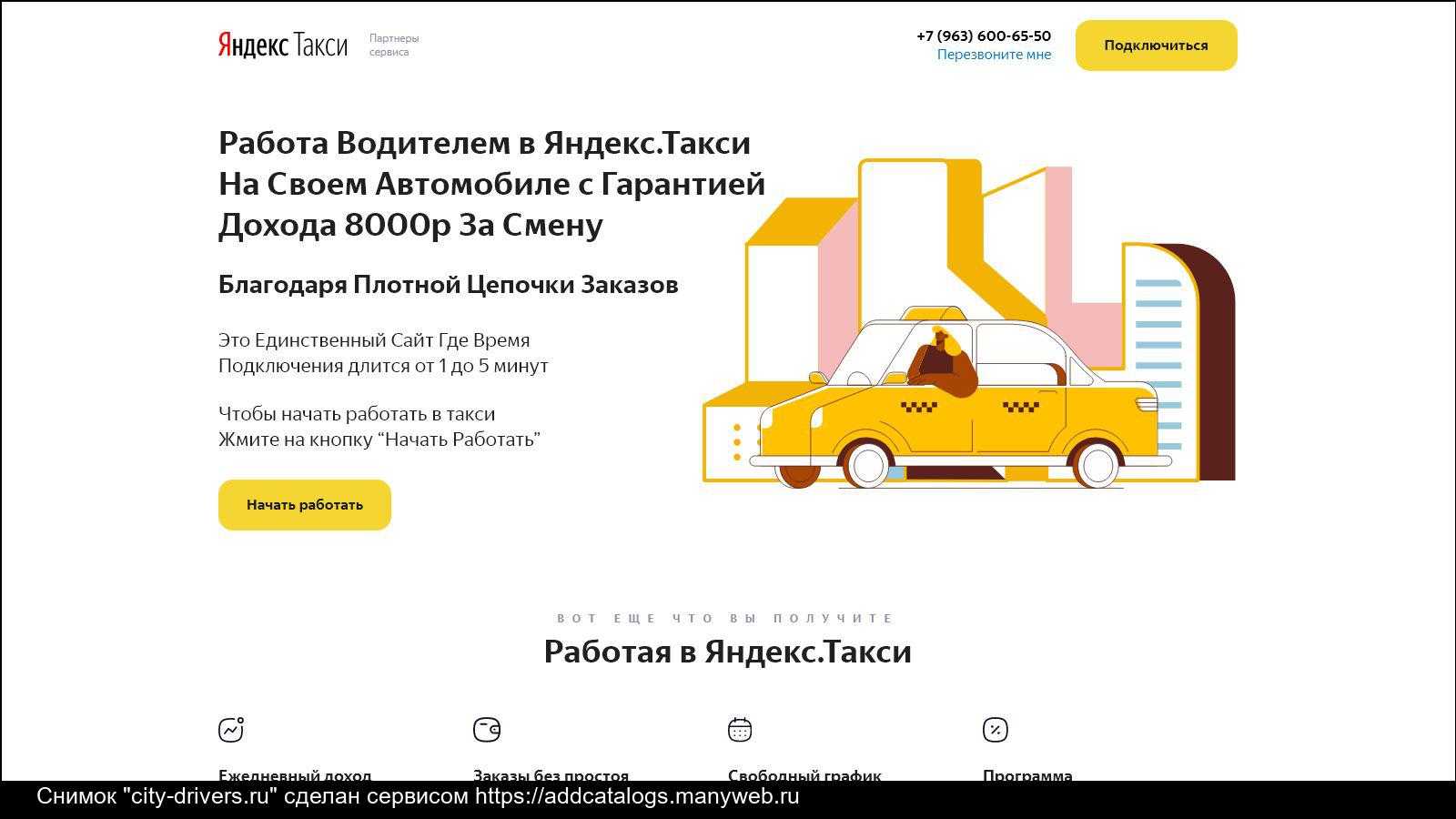Click the Программа title
Image resolution: width=1456 pixels, height=819 pixels.
tap(1027, 775)
